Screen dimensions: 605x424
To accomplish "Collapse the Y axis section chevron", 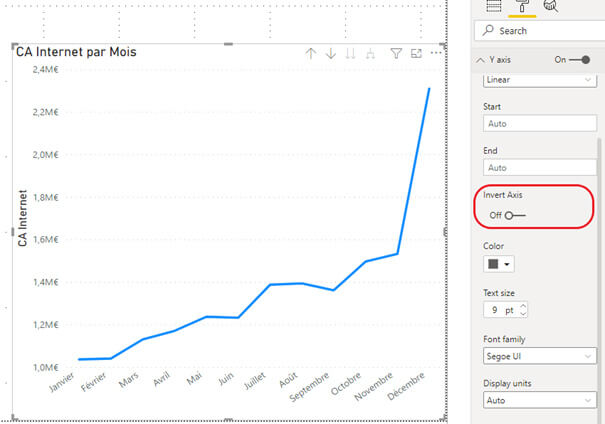I will (x=480, y=60).
